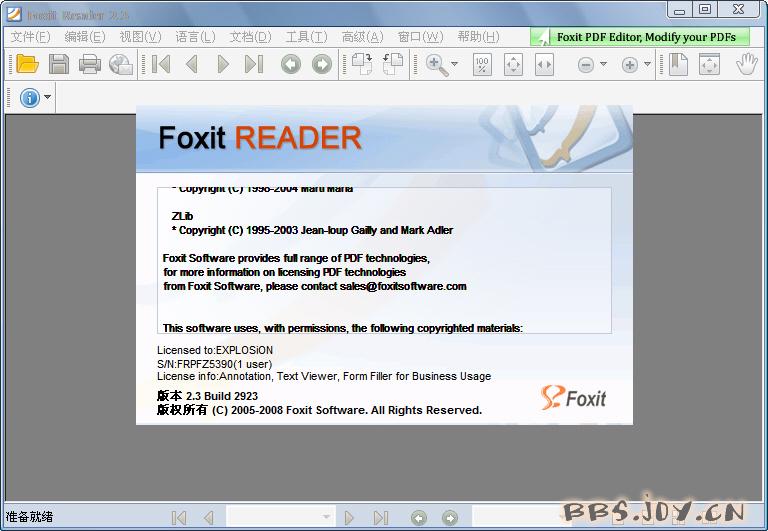The width and height of the screenshot is (768, 531).
Task: Open the 文件(F) menu
Action: tap(30, 37)
